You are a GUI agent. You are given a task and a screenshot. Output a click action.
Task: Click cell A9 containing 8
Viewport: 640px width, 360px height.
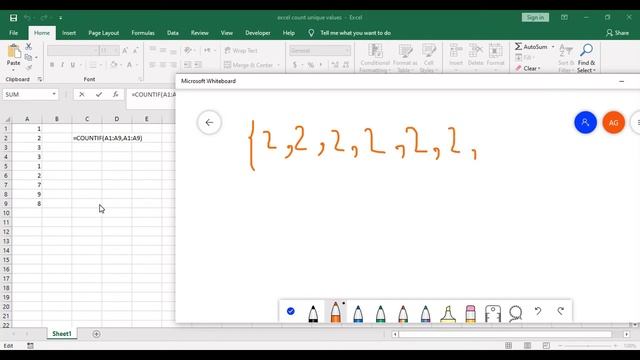27,204
